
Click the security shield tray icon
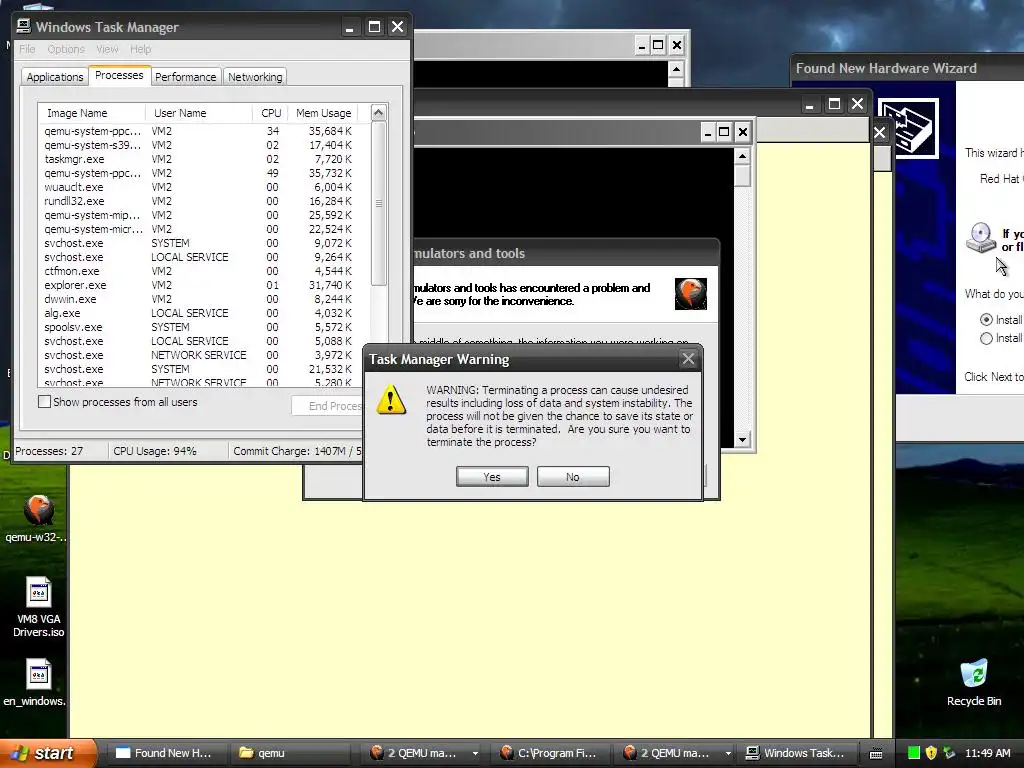pos(931,753)
